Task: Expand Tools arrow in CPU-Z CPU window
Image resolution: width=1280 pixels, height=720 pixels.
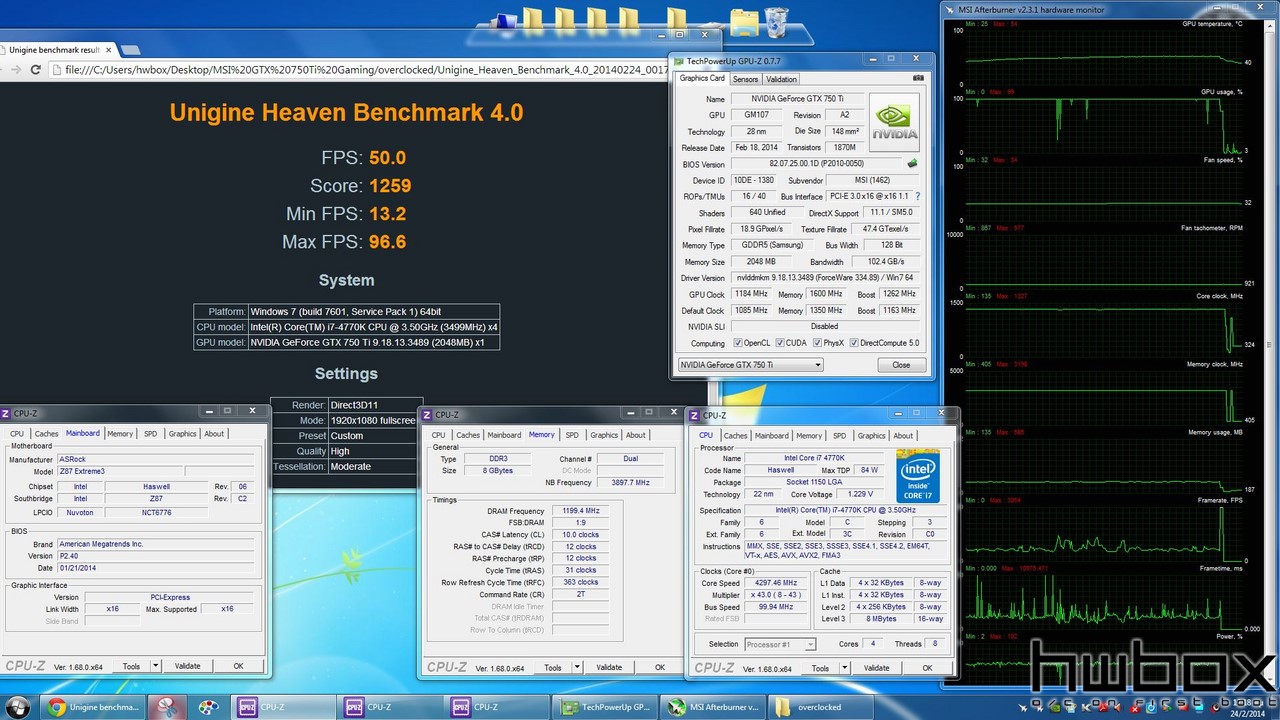Action: [844, 667]
